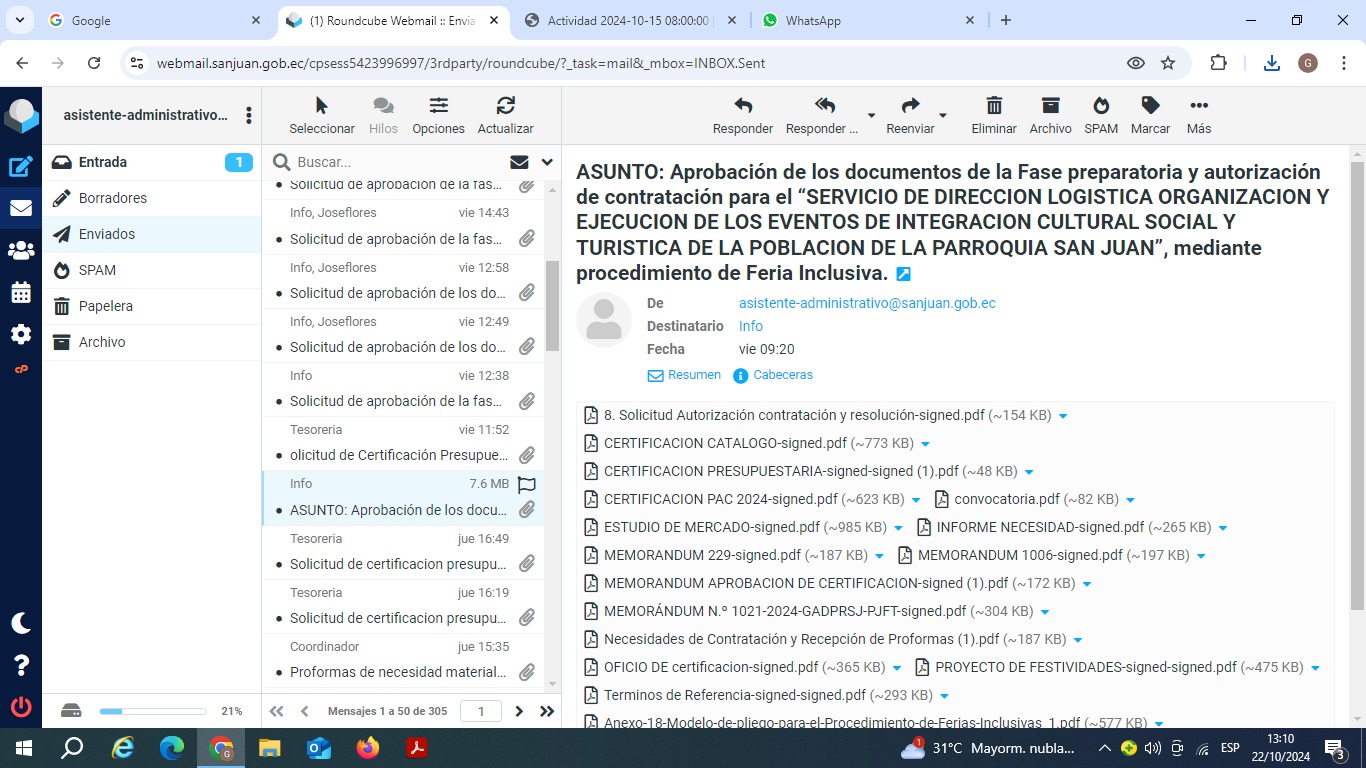Screen dimensions: 1366x768
Task: Open message in new window icon
Action: click(x=903, y=274)
